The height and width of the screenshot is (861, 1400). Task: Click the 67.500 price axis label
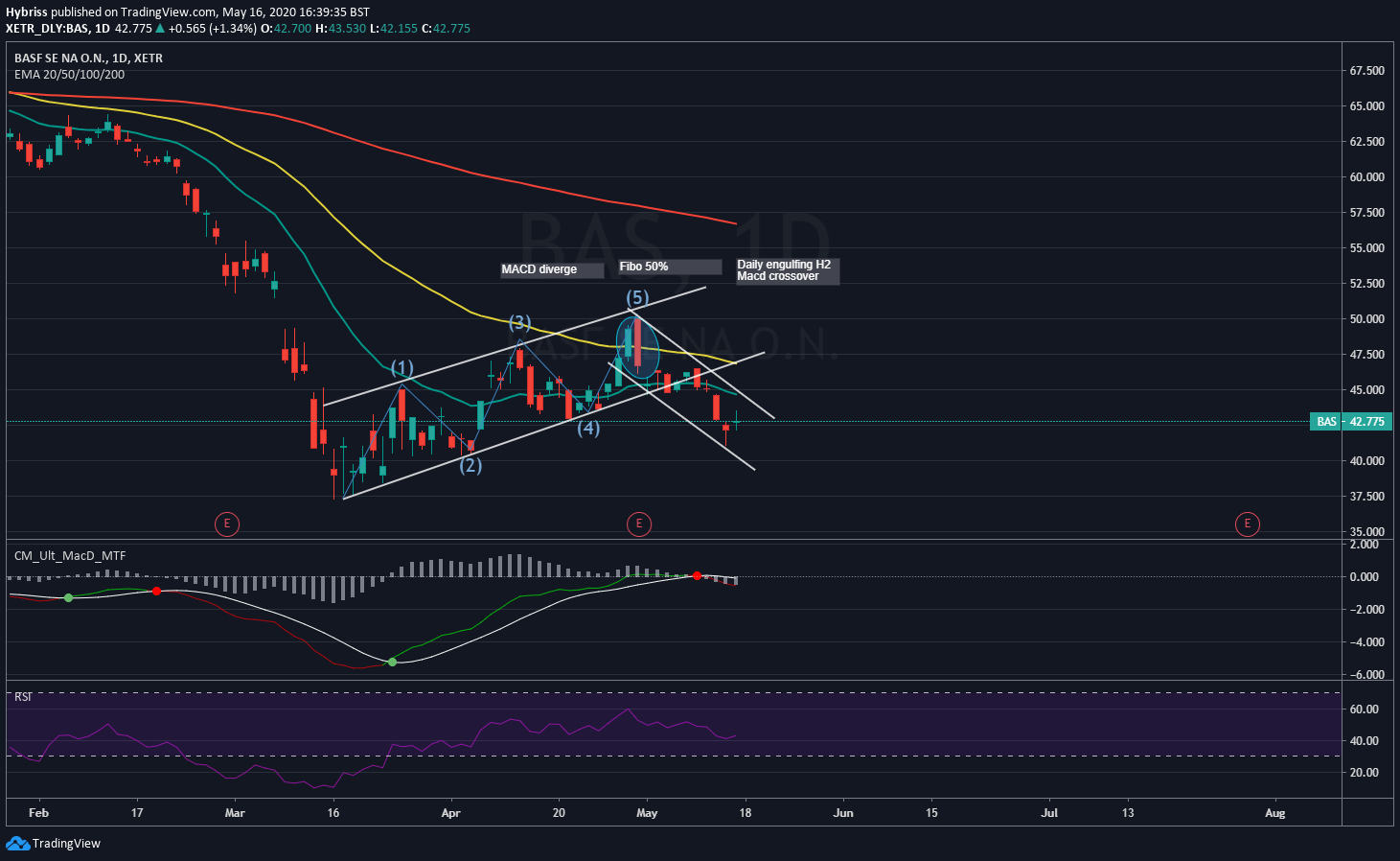(x=1366, y=71)
